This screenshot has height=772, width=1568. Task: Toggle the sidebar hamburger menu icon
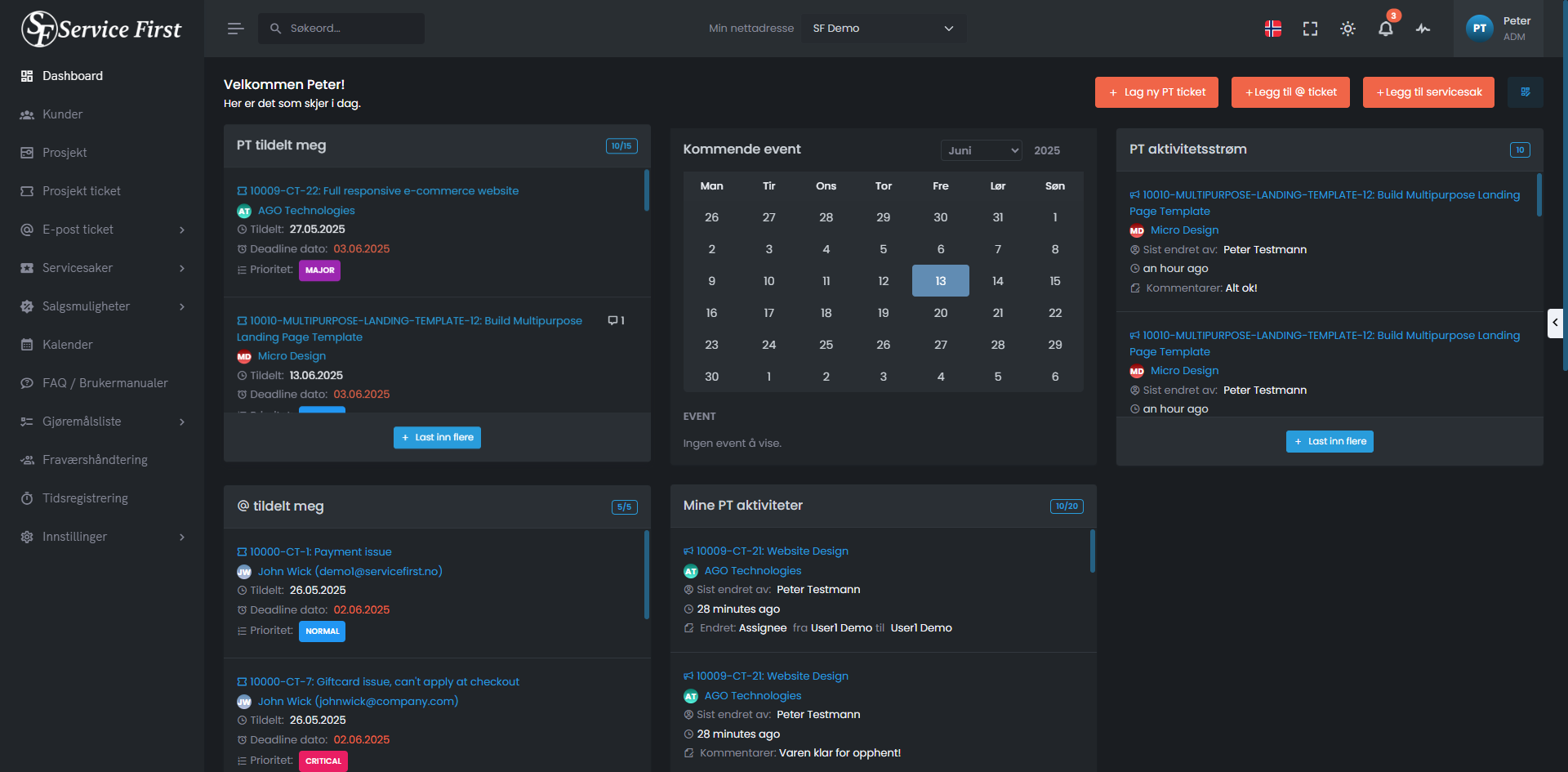tap(236, 29)
